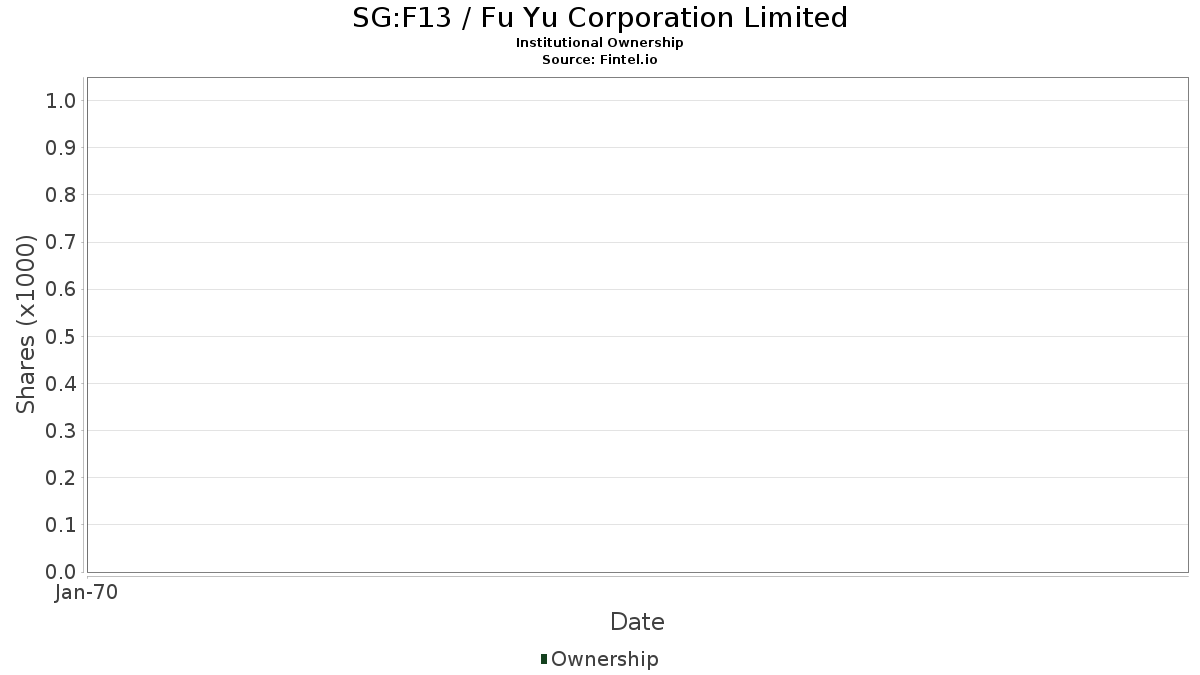Select the Date x-axis title
Screen dimensions: 1200x675
point(637,622)
